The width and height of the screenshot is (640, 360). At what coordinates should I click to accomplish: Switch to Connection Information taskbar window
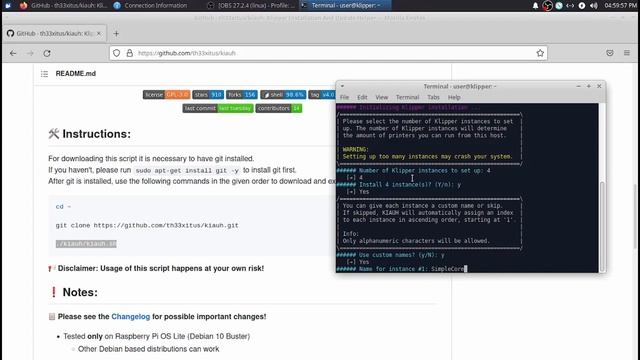click(150, 5)
